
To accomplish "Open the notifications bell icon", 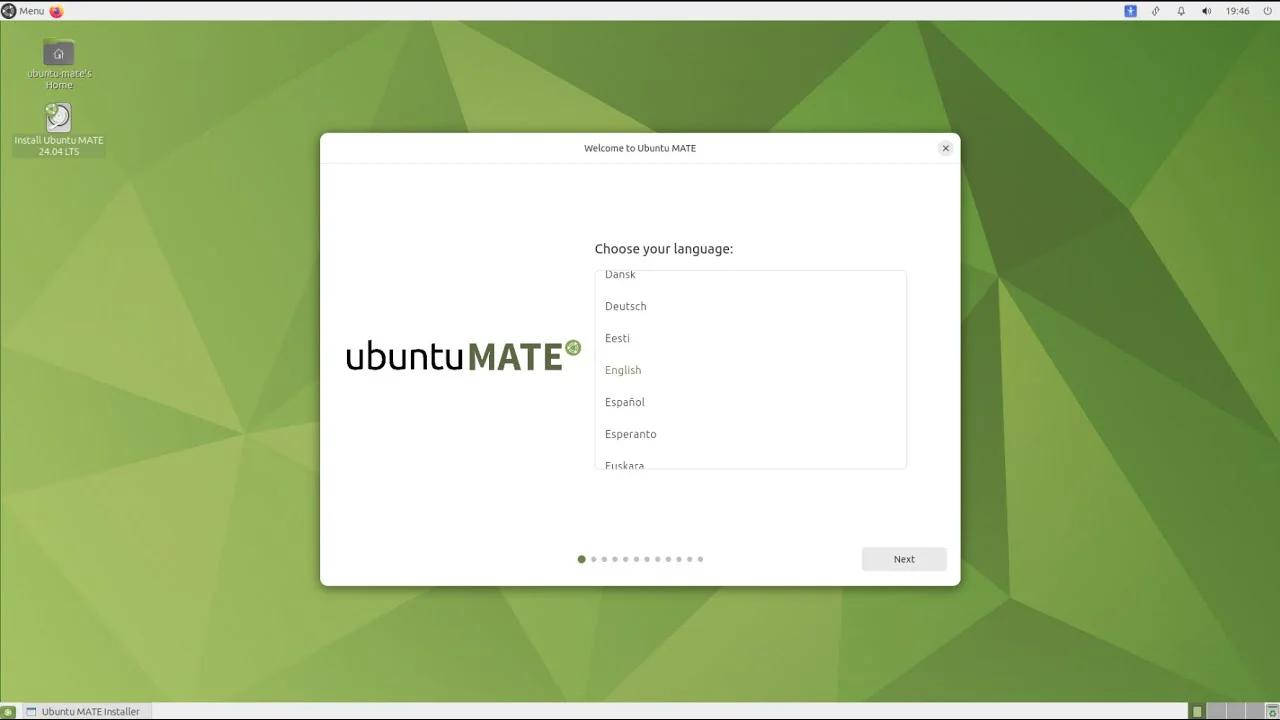I will pos(1180,10).
